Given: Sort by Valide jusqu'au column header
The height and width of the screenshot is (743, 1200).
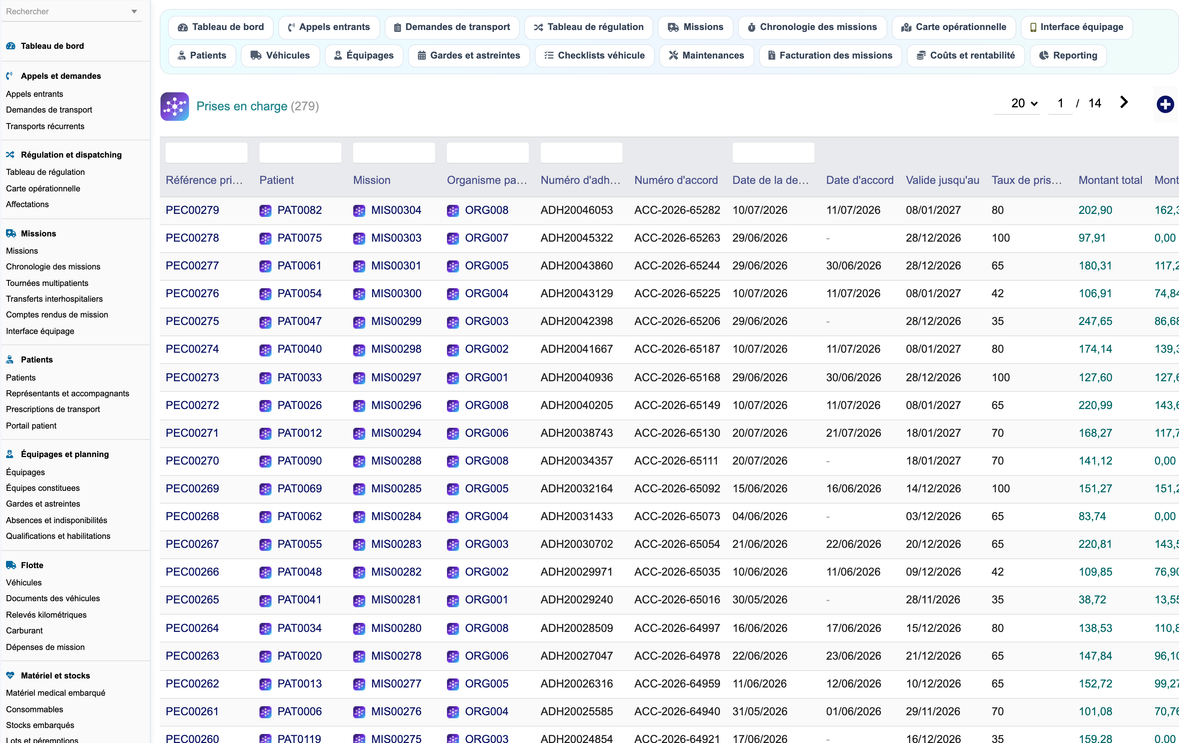Looking at the screenshot, I should point(943,180).
